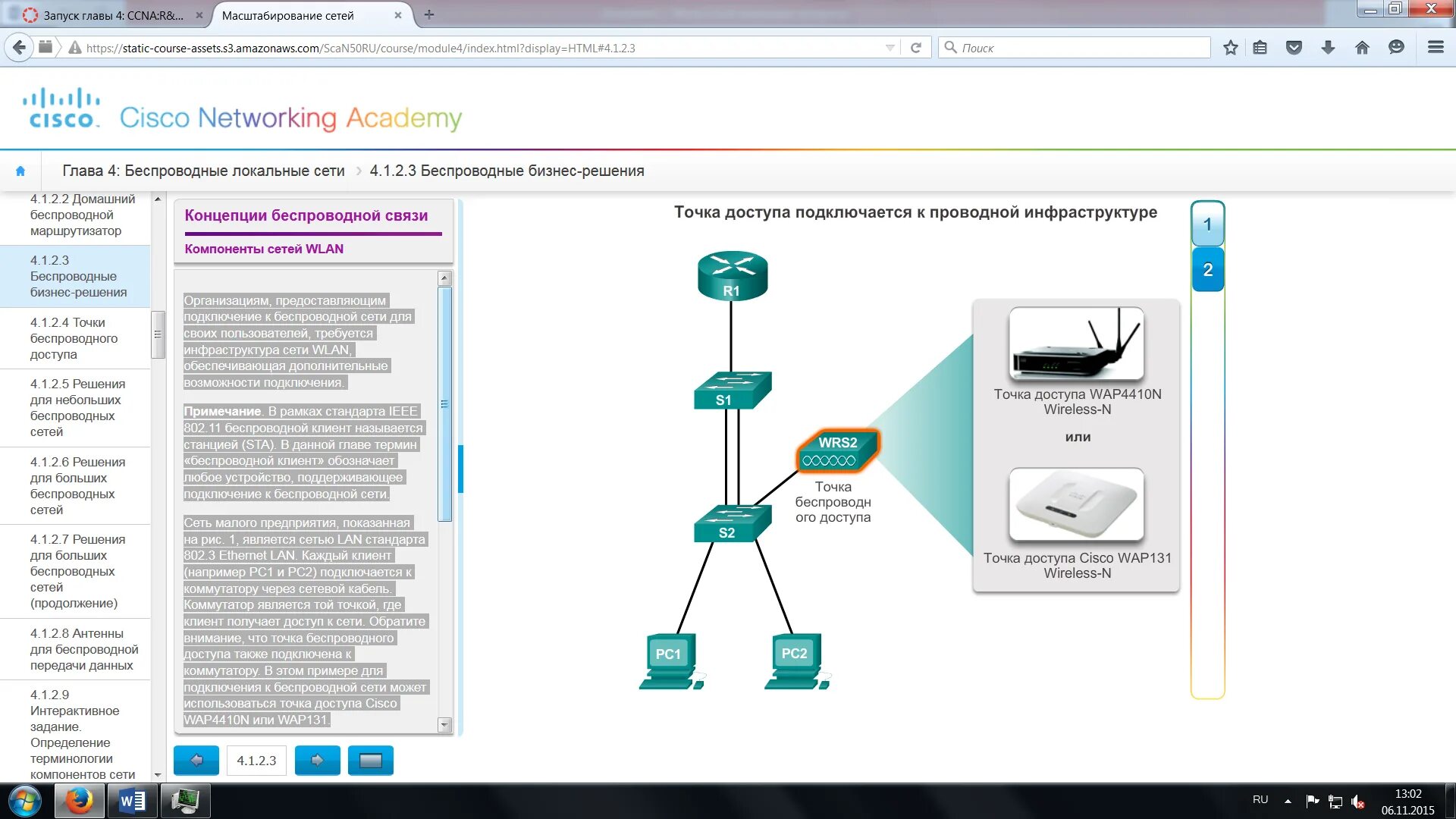This screenshot has height=819, width=1456.
Task: Open Word from the taskbar
Action: point(132,801)
